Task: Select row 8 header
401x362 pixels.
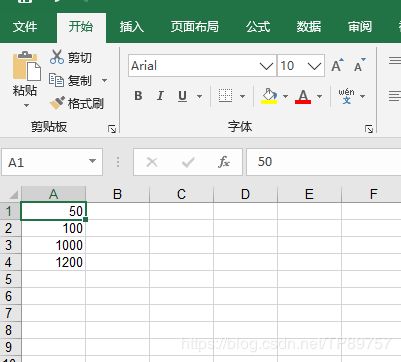Action: pos(10,330)
